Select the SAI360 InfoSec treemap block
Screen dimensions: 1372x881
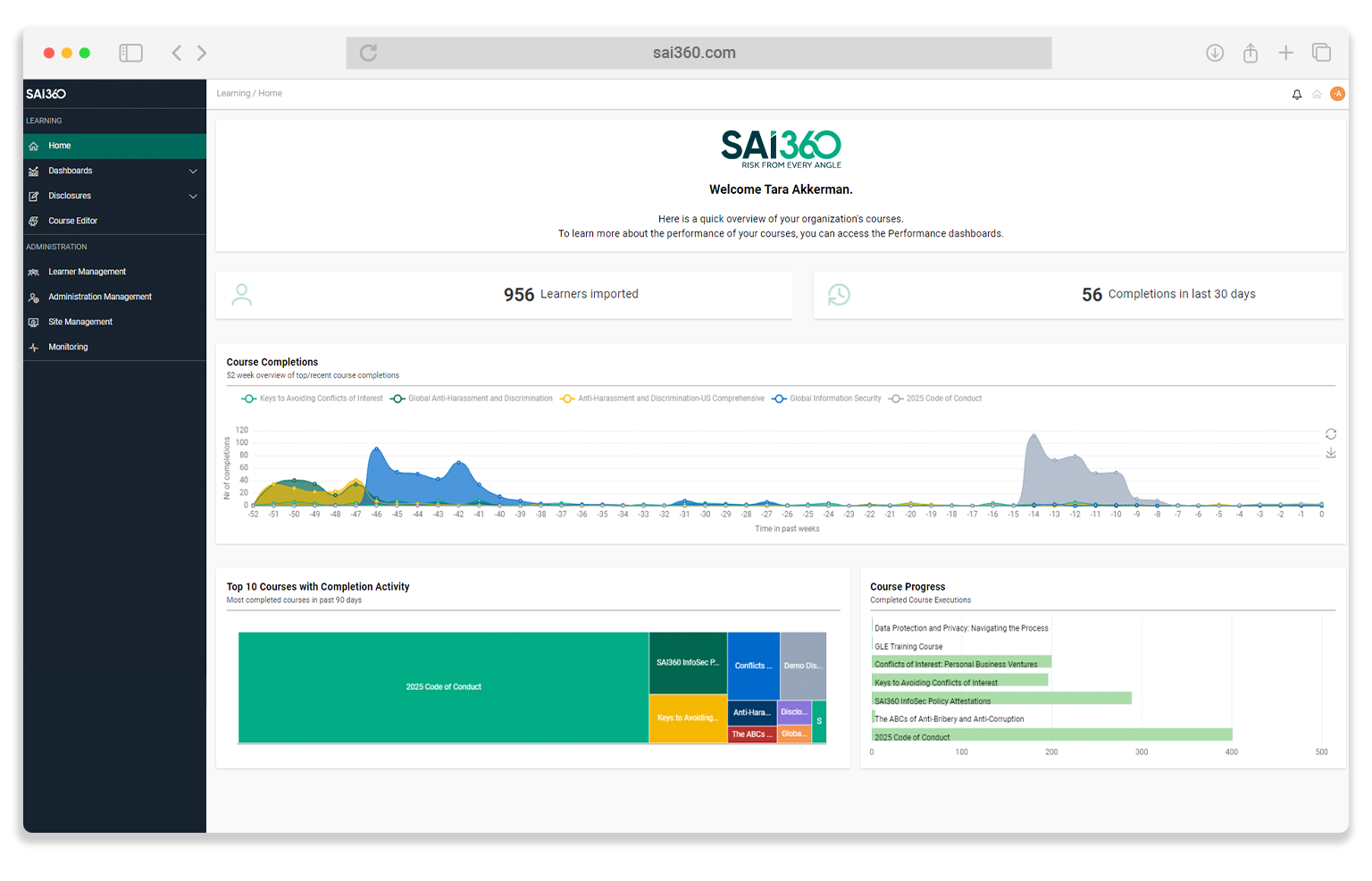coord(688,663)
